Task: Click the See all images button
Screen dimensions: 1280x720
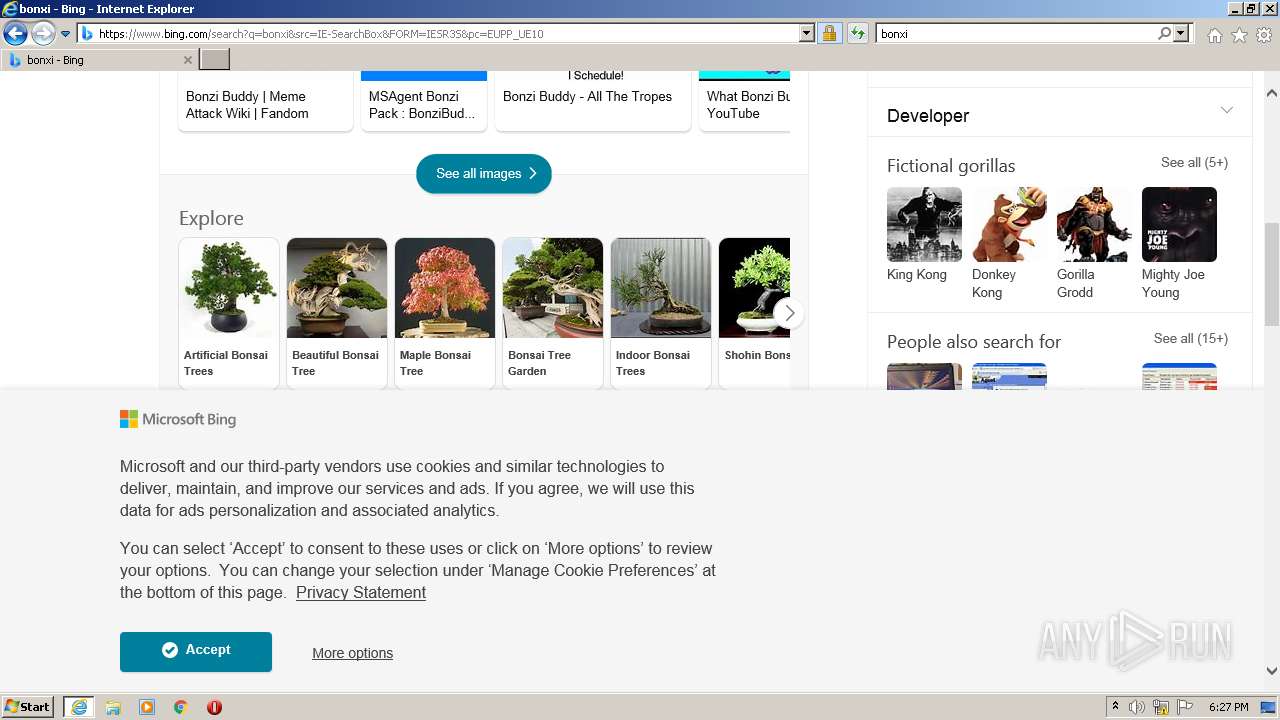Action: click(484, 173)
